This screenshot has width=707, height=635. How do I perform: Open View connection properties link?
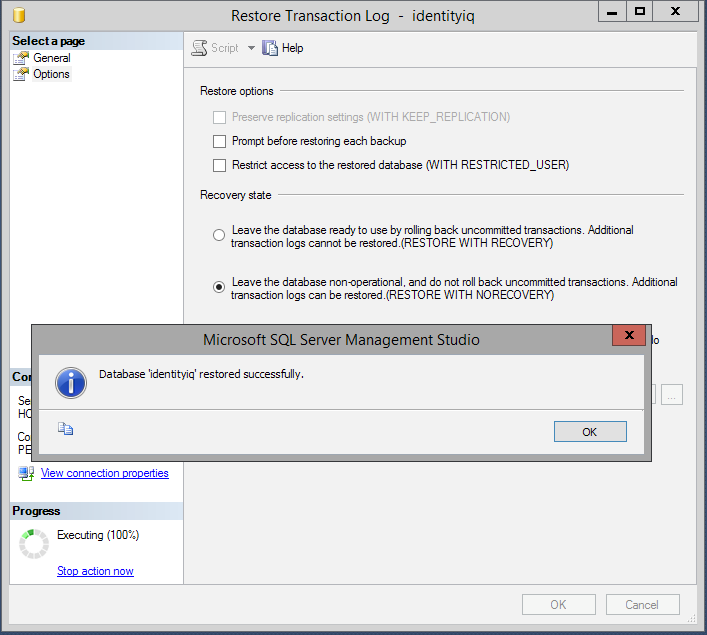coord(105,473)
